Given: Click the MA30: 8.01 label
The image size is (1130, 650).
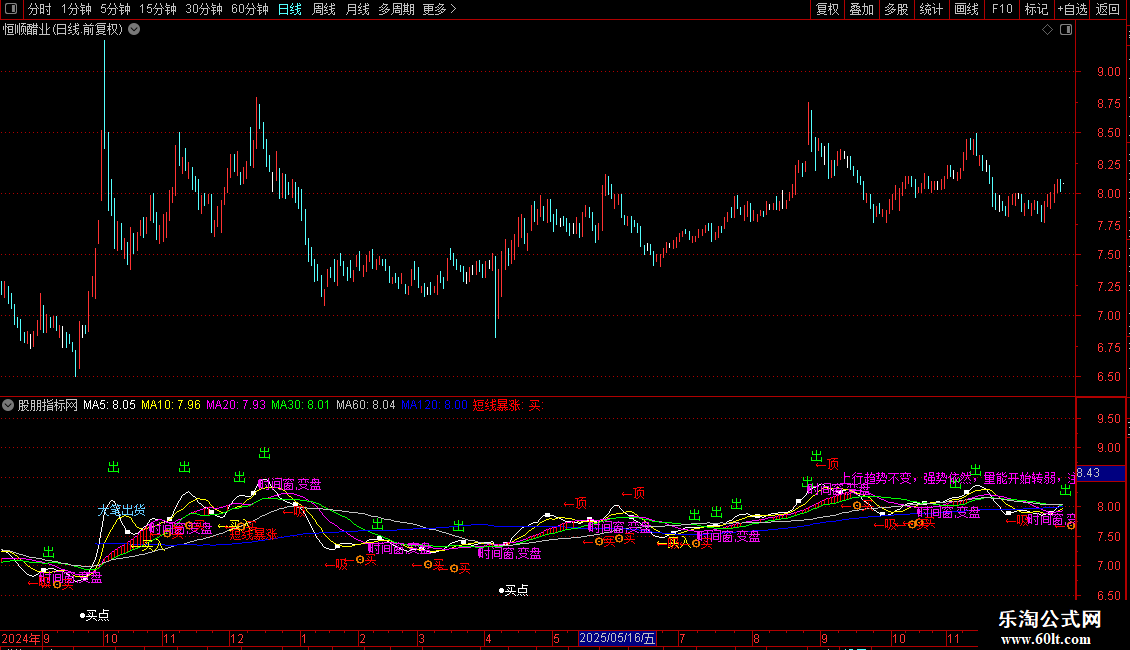Looking at the screenshot, I should (x=300, y=405).
